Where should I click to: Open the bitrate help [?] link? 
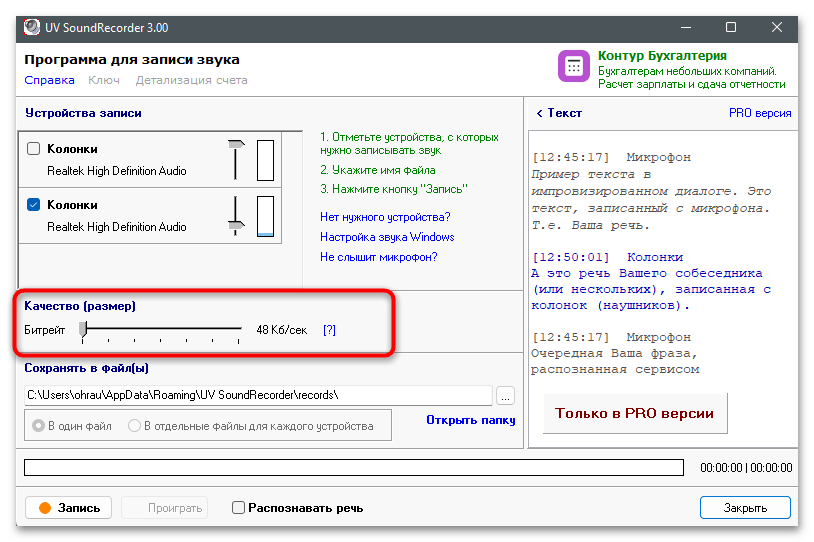pos(329,329)
